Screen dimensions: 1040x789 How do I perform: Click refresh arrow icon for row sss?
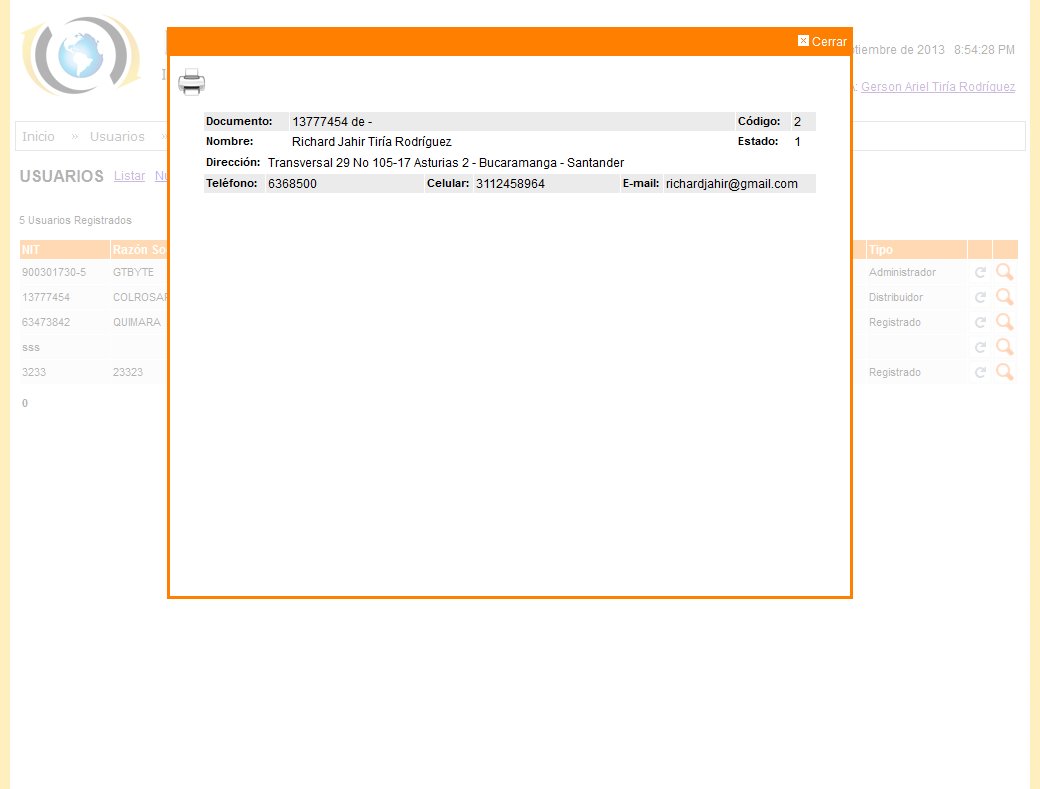[980, 347]
